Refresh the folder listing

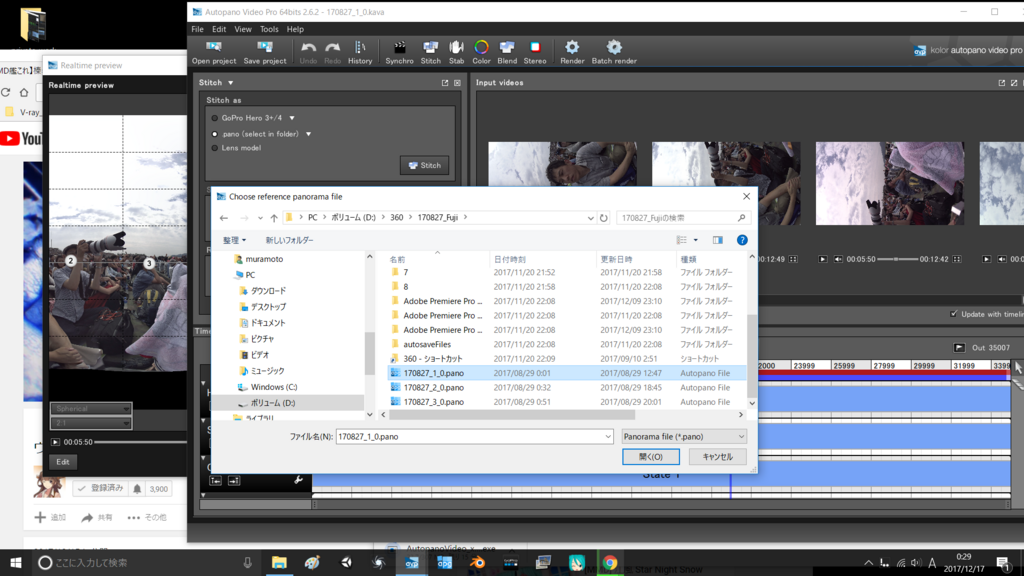point(604,218)
